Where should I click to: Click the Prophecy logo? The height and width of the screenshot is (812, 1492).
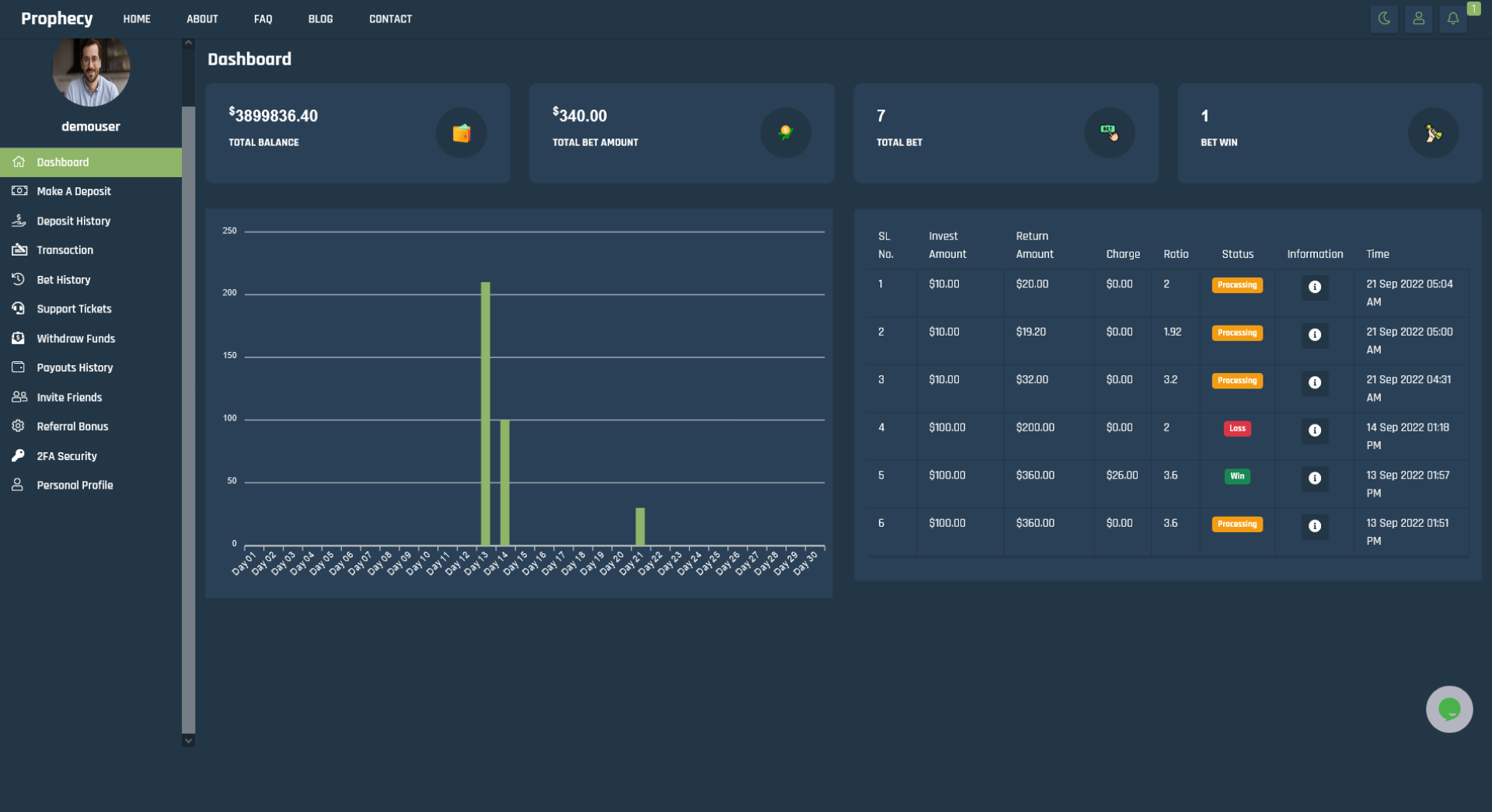pos(57,19)
